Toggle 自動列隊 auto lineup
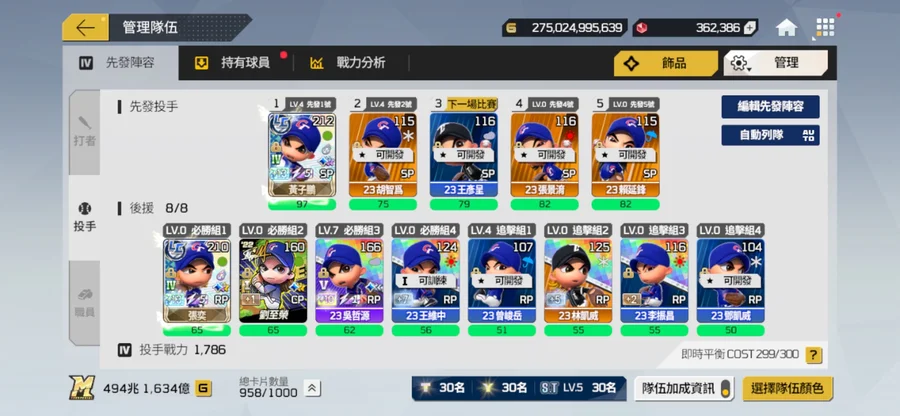This screenshot has width=900, height=416. point(770,135)
